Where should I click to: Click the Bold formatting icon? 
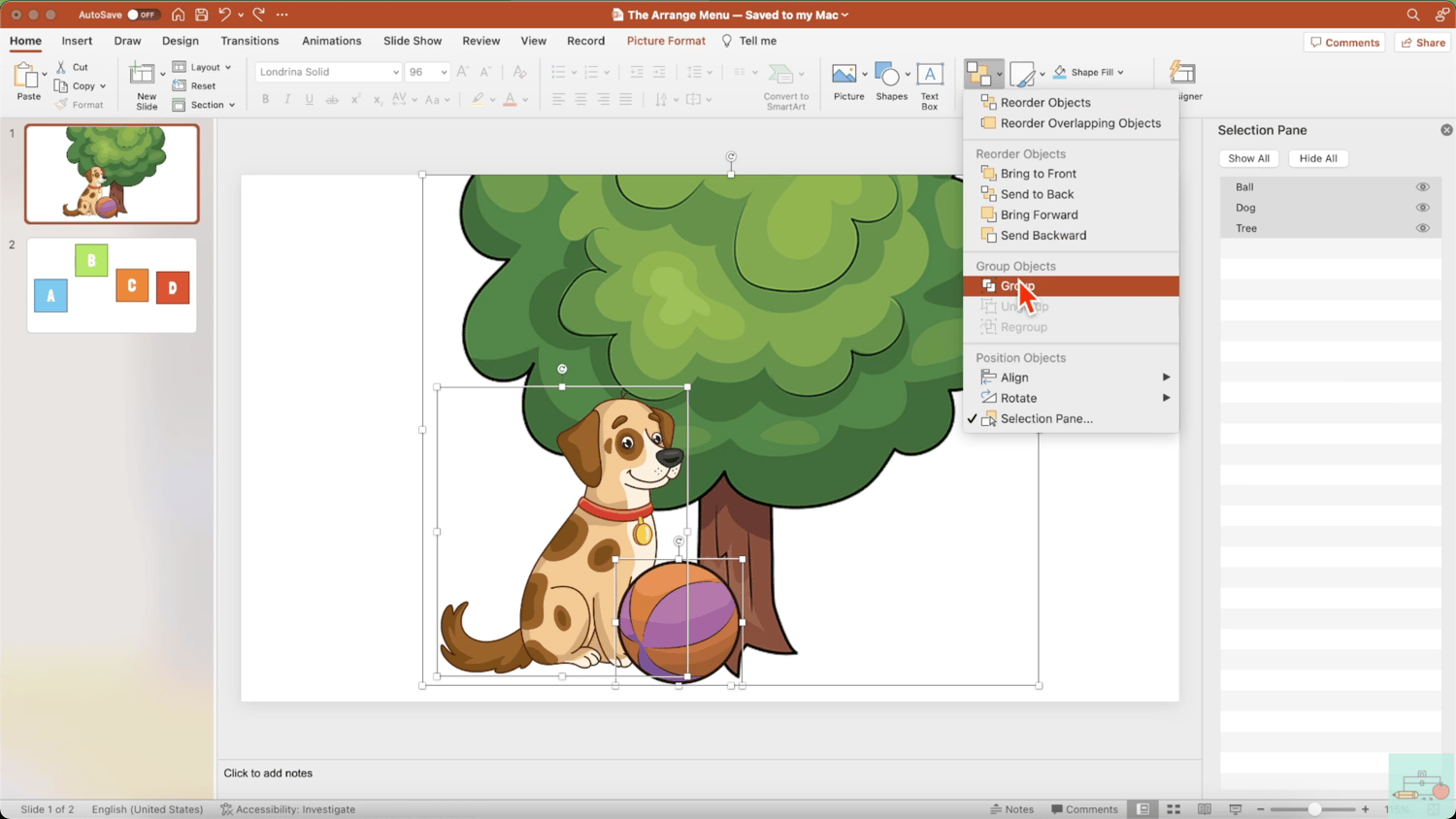(265, 99)
